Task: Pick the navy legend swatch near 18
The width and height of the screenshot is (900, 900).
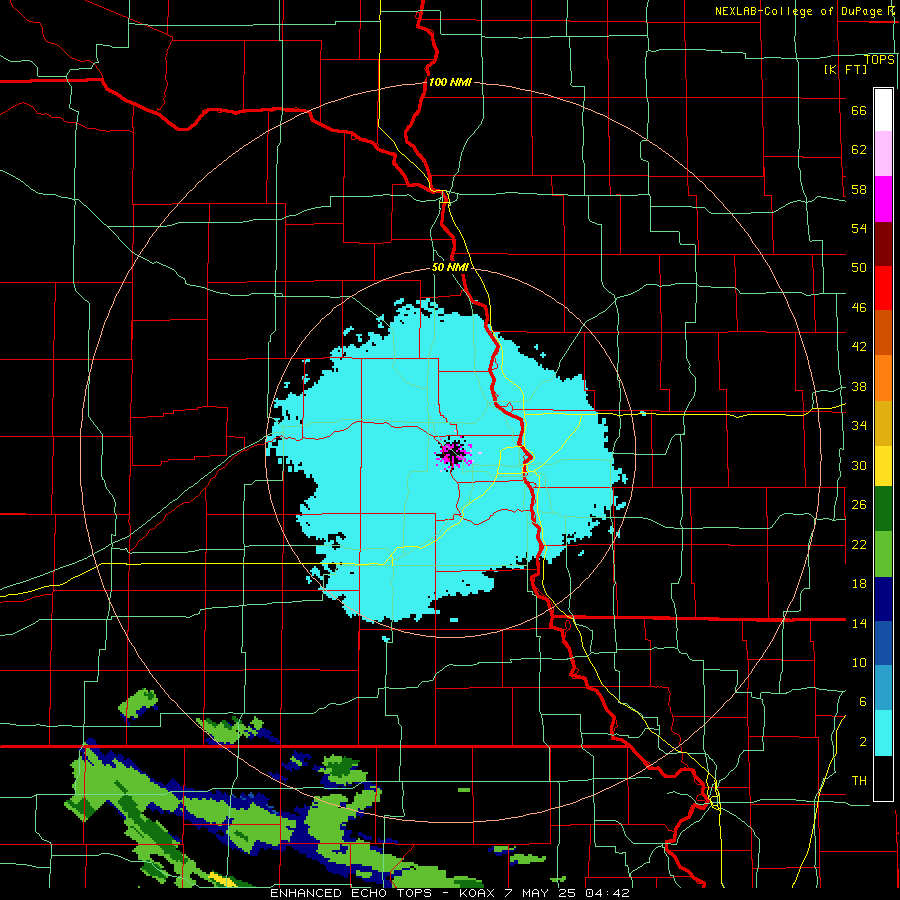Action: coord(883,599)
